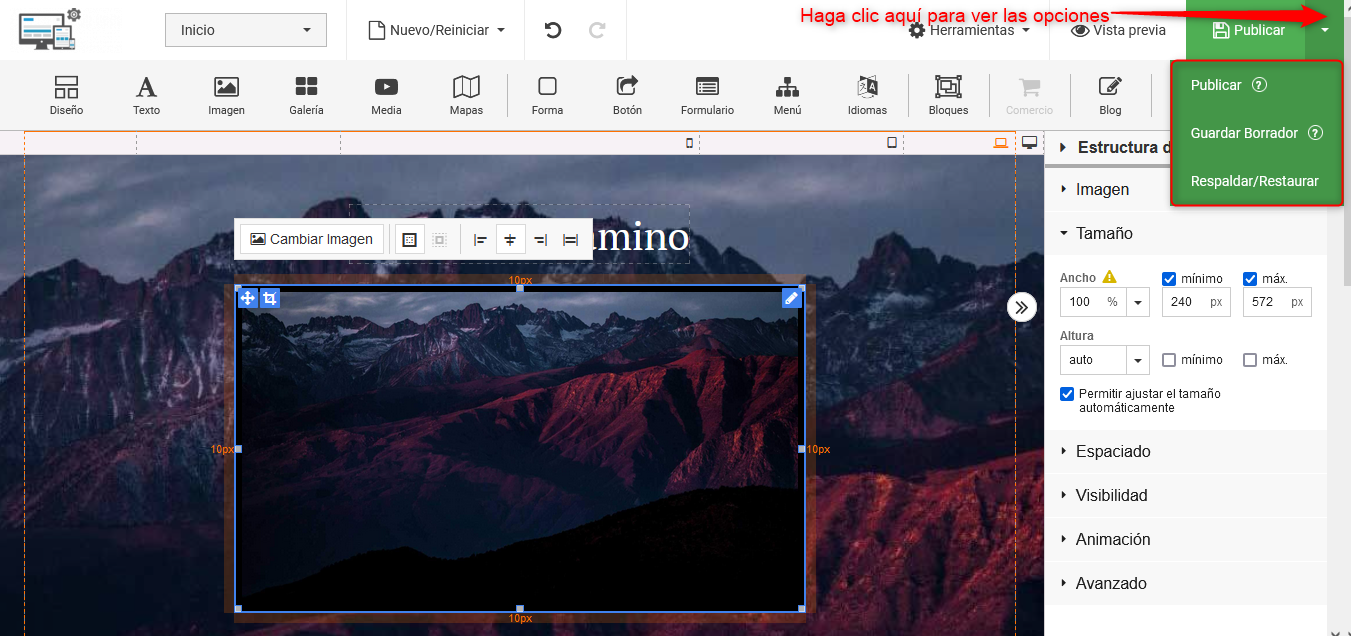Click the Cambiar Imagen button
Viewport: 1351px width, 636px height.
pos(311,239)
